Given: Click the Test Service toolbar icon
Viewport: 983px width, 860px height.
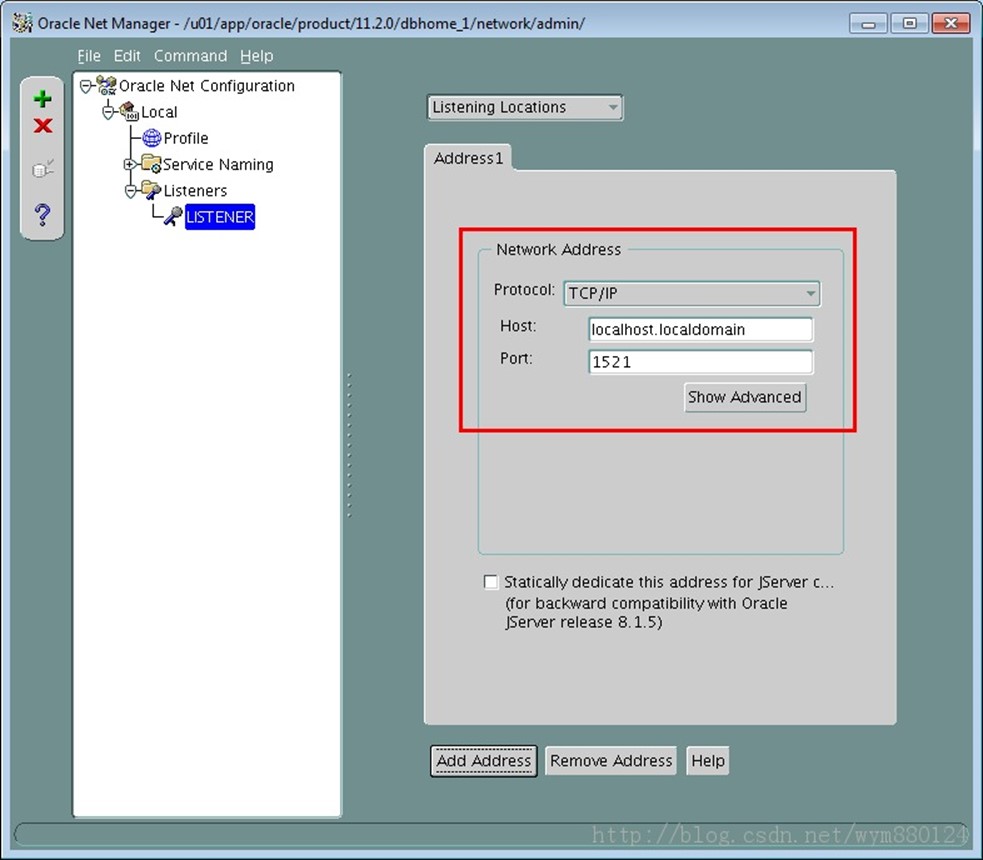Looking at the screenshot, I should [x=43, y=168].
